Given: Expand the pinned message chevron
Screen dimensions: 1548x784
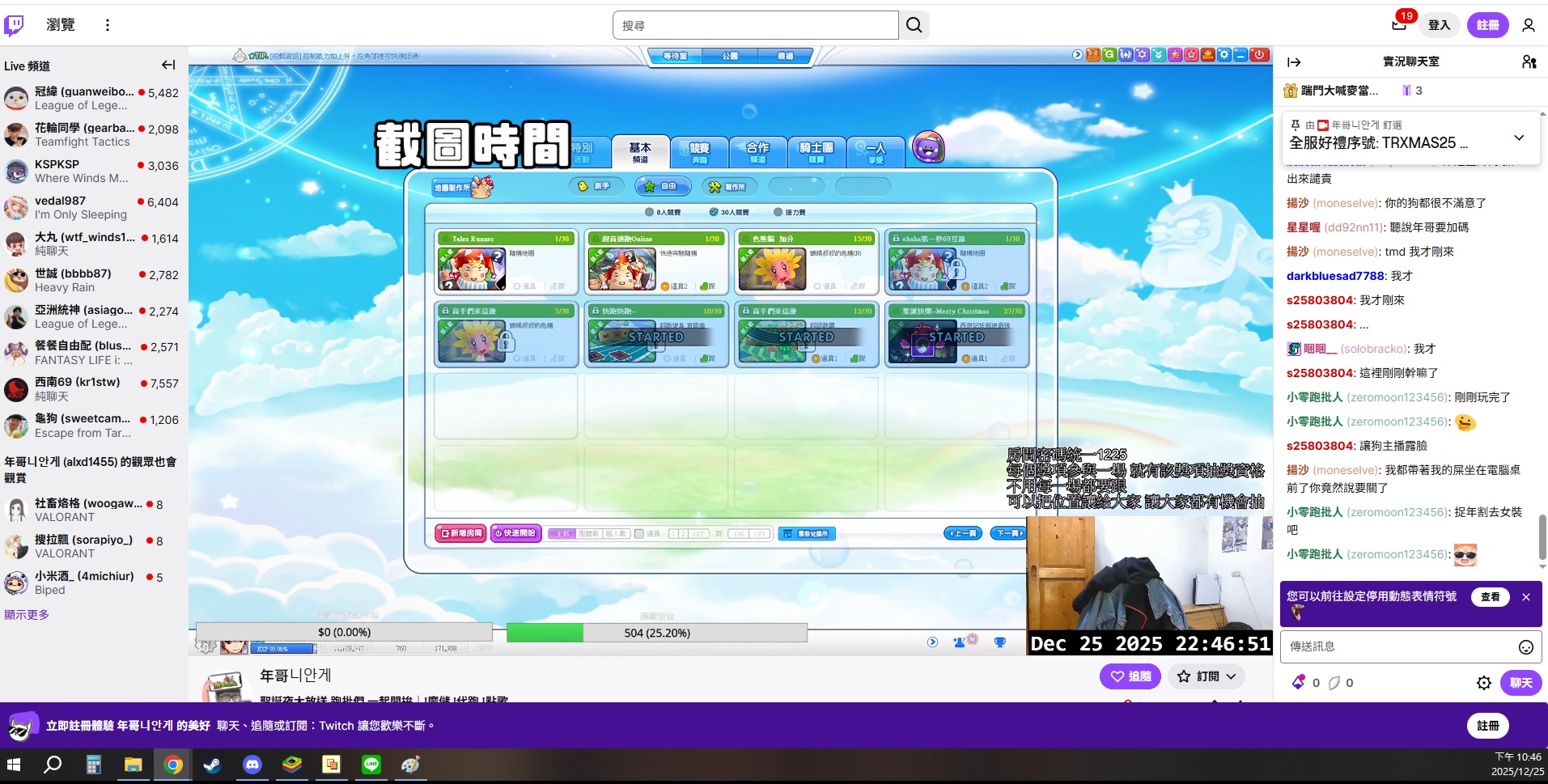Looking at the screenshot, I should (x=1519, y=138).
